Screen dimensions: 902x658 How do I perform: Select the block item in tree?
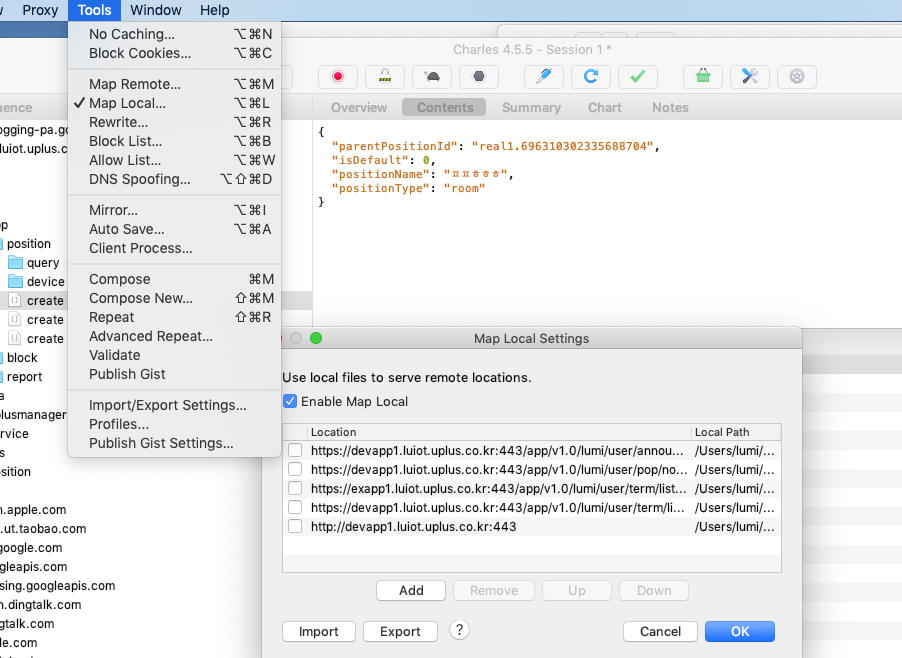(20, 358)
